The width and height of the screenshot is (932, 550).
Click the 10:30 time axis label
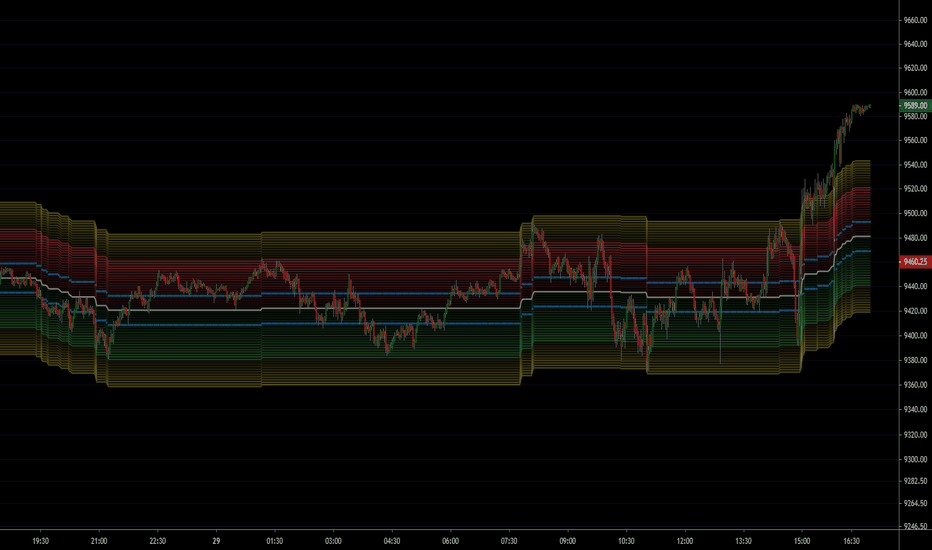626,541
